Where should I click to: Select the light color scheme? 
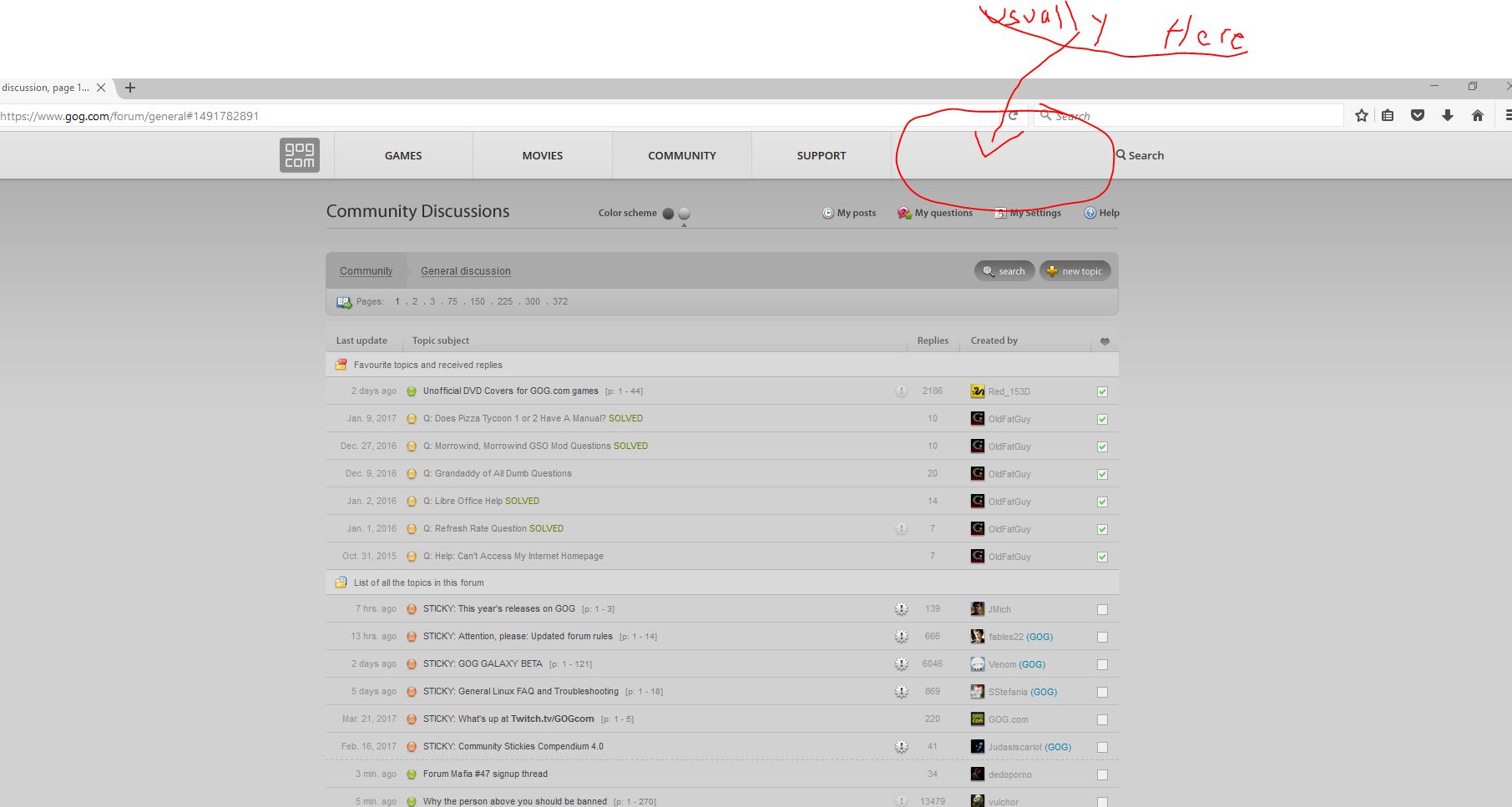coord(685,213)
